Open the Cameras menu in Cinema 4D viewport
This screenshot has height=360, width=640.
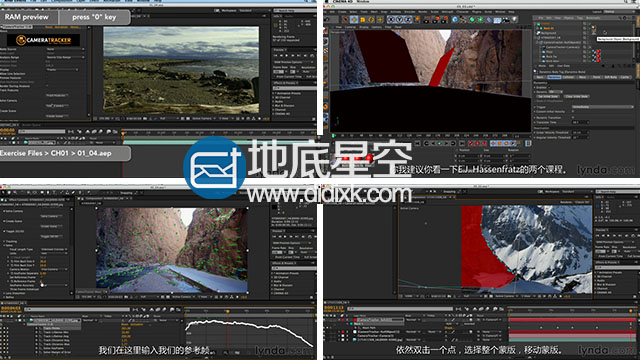pos(350,27)
